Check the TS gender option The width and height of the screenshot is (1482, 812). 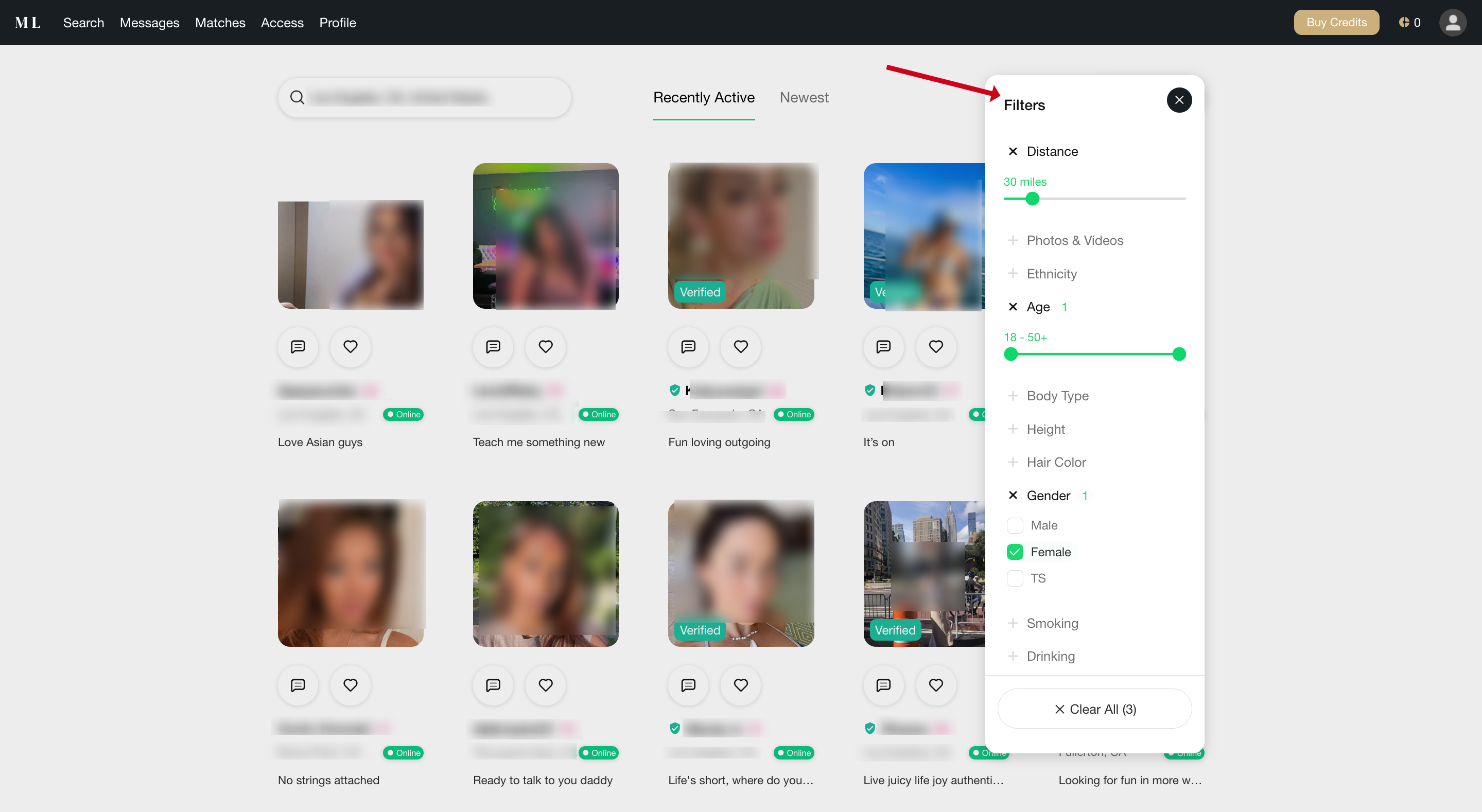click(x=1014, y=578)
